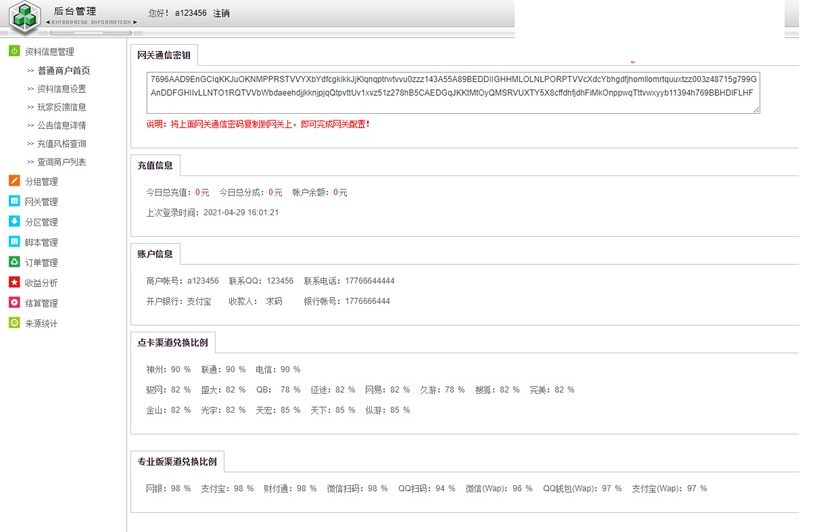Click the green 订单管理 recycle icon

tap(14, 262)
